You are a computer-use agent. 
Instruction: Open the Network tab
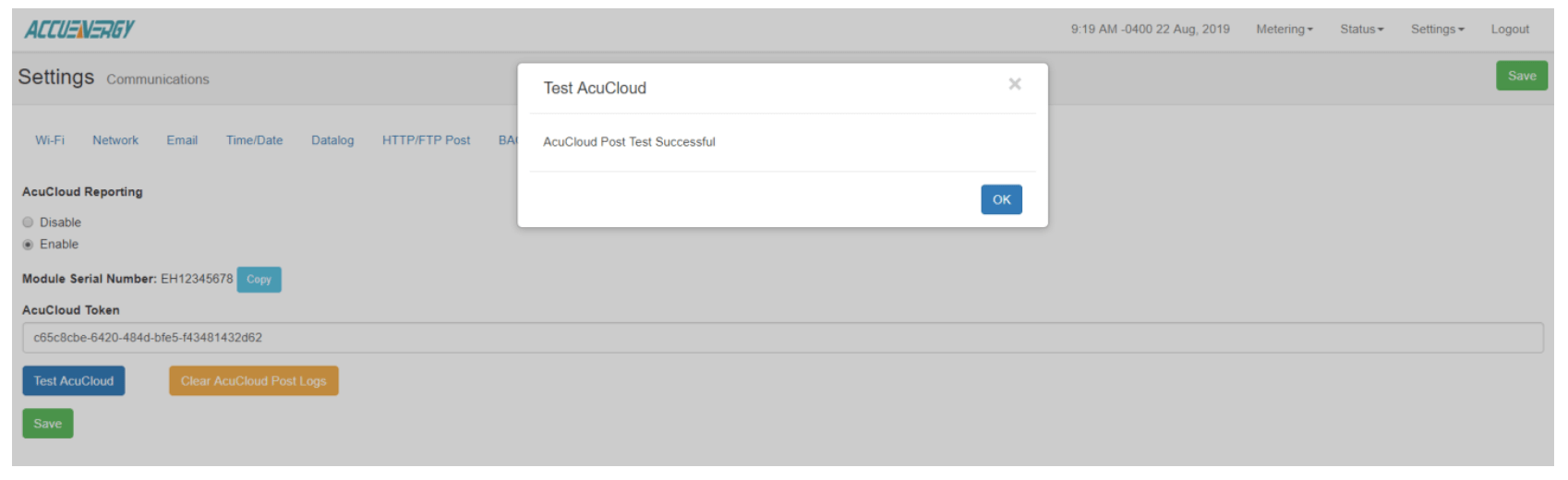(115, 140)
